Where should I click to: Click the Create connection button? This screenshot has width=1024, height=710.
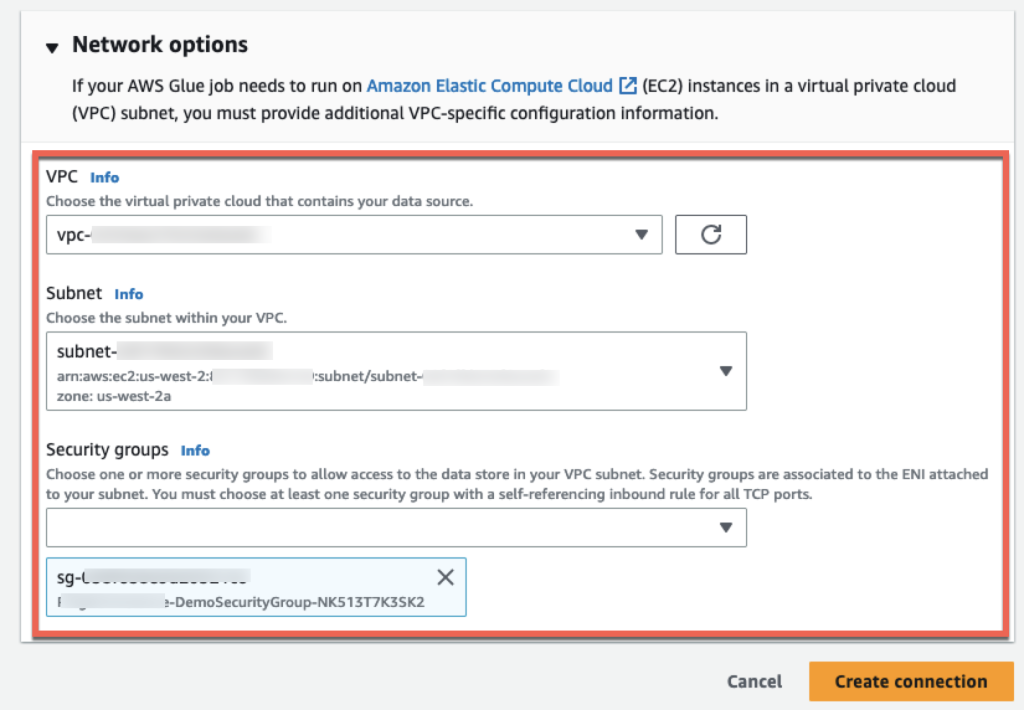coord(910,681)
